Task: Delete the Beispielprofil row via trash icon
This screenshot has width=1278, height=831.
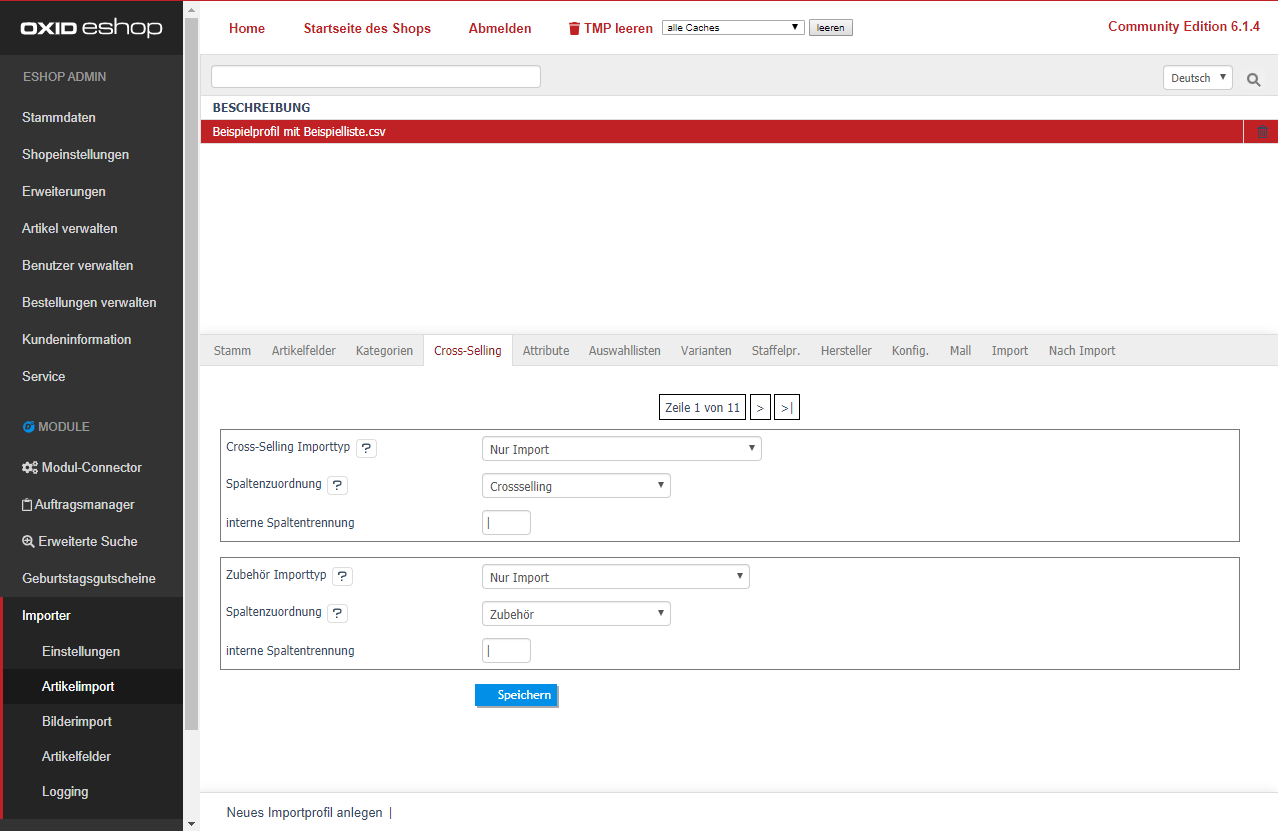Action: click(1261, 132)
